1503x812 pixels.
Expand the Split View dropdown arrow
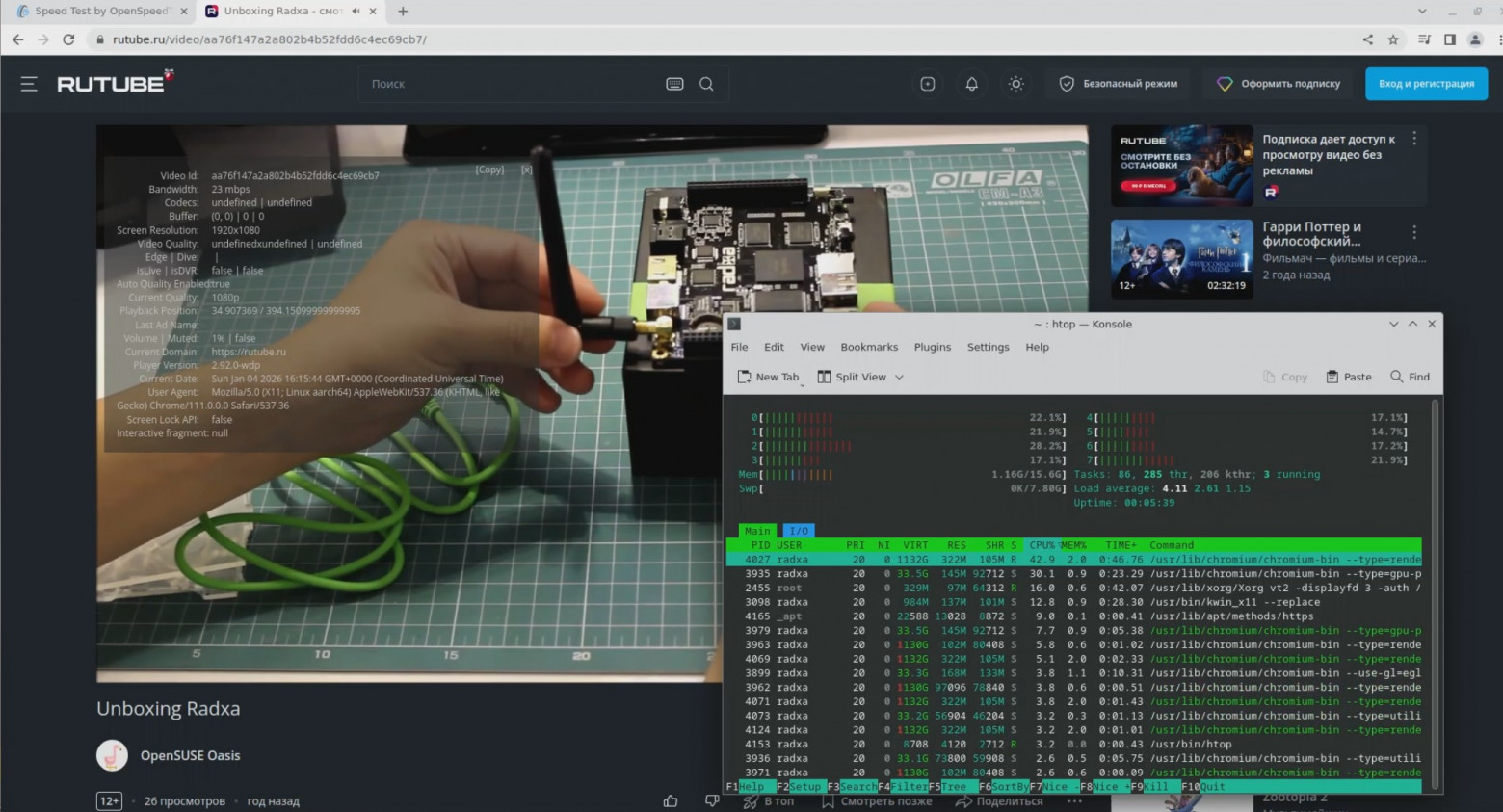899,377
